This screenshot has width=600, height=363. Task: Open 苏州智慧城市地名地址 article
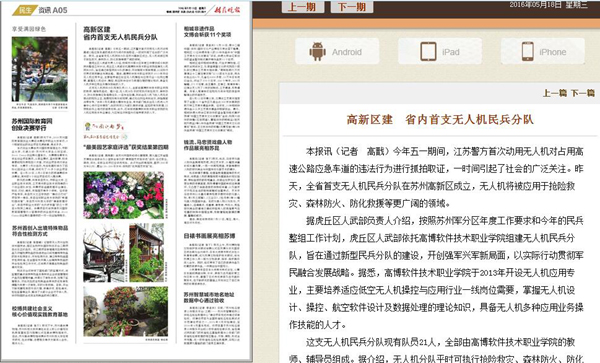click(209, 298)
